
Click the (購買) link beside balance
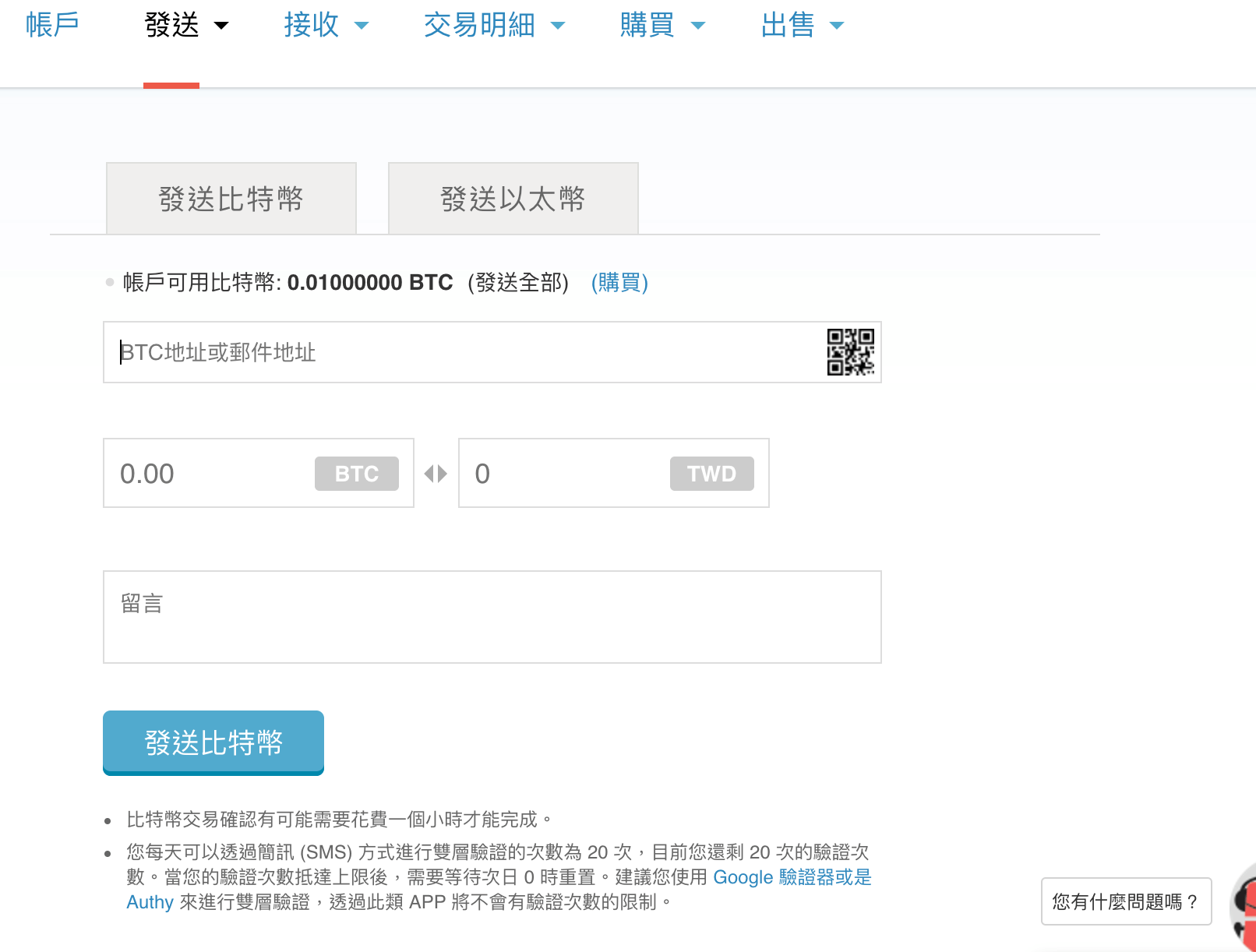point(619,282)
